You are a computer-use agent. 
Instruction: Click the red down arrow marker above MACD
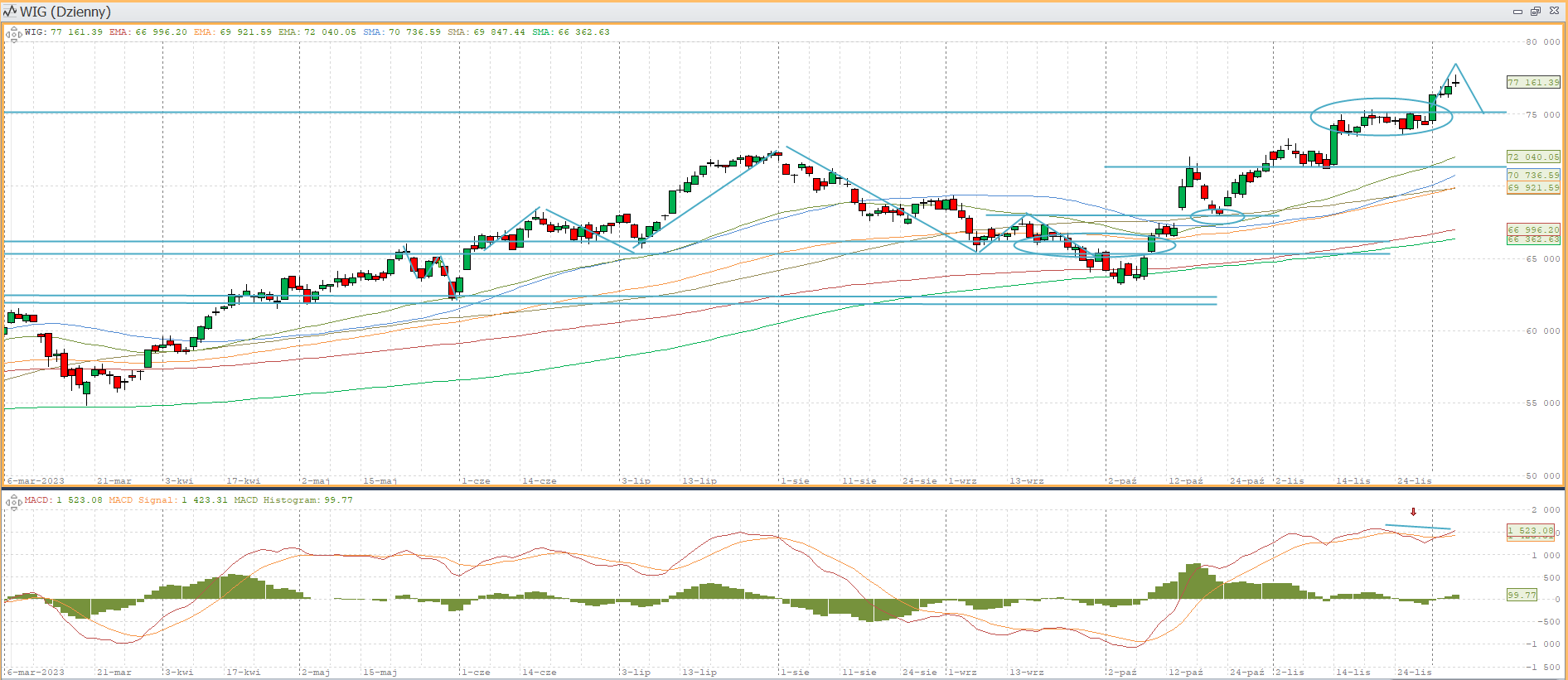pyautogui.click(x=1413, y=512)
